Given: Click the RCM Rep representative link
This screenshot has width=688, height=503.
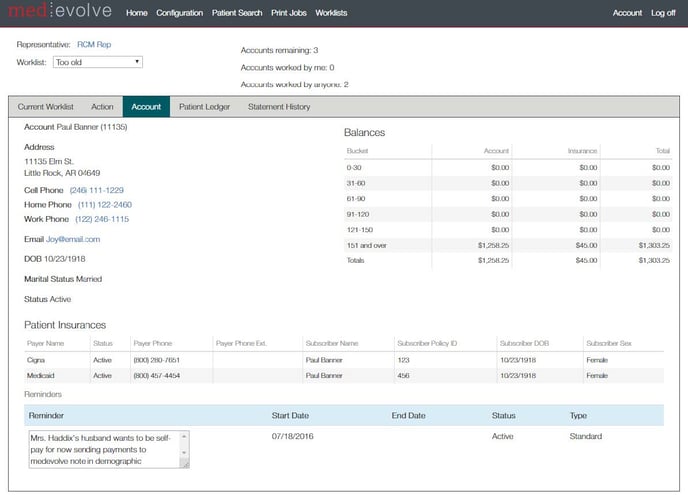Looking at the screenshot, I should 94,45.
